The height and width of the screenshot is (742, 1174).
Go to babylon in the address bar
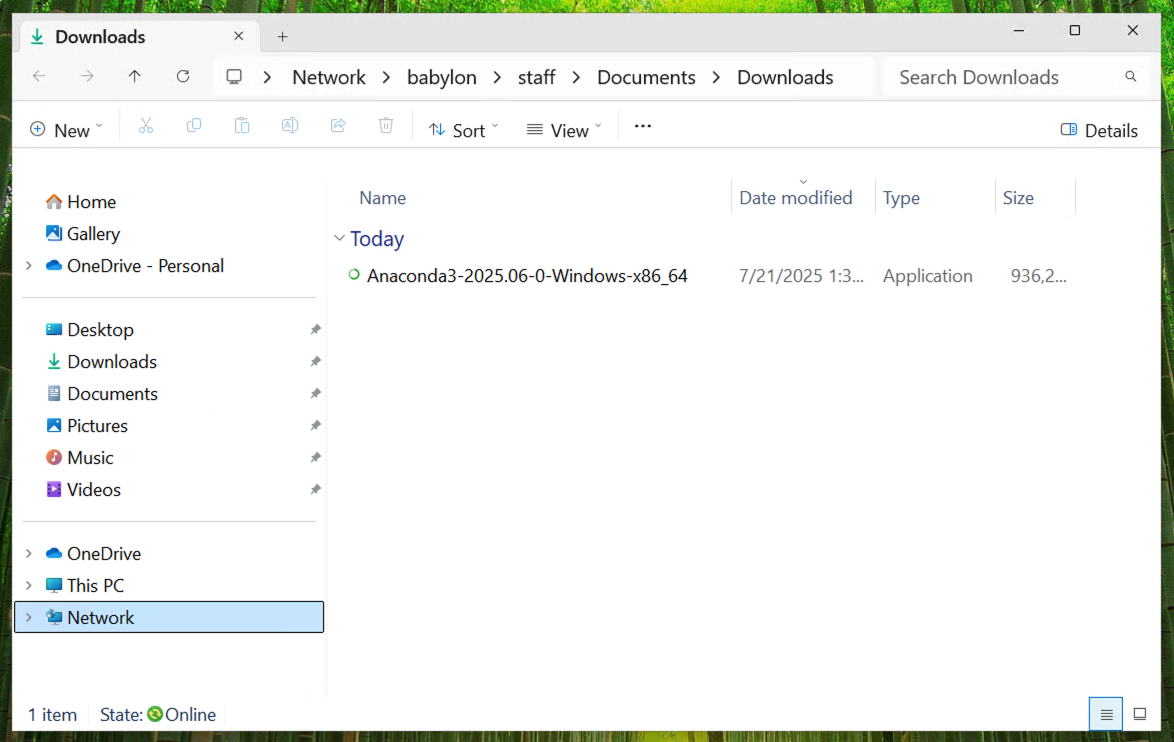442,77
